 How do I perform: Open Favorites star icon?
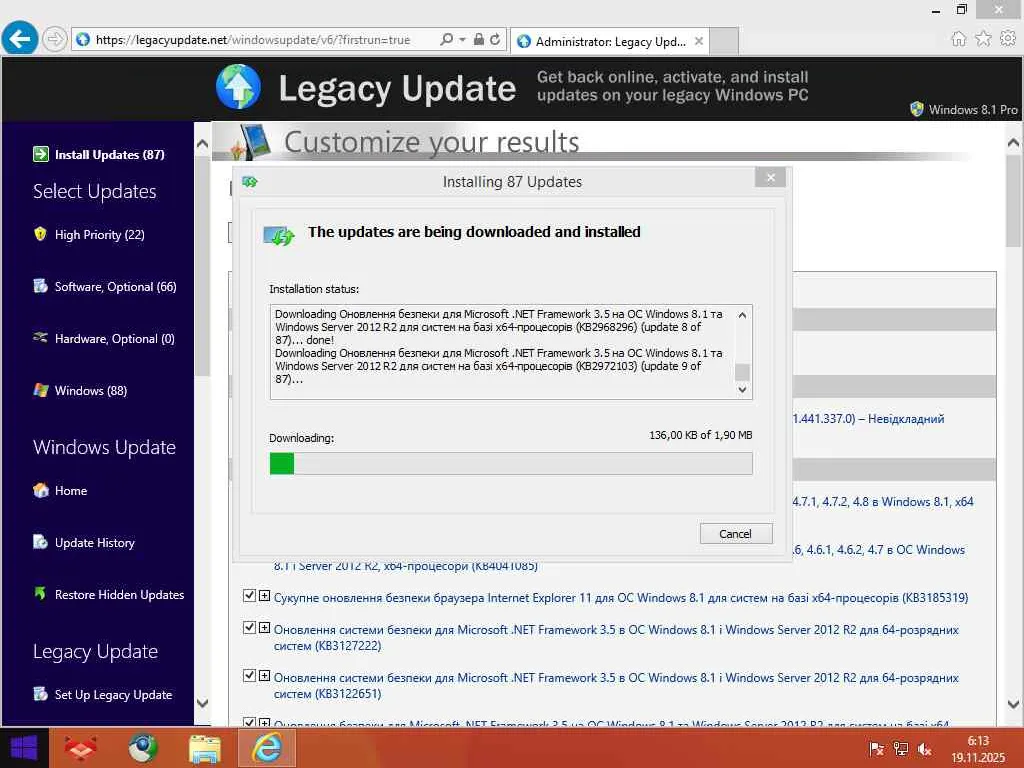coord(983,39)
